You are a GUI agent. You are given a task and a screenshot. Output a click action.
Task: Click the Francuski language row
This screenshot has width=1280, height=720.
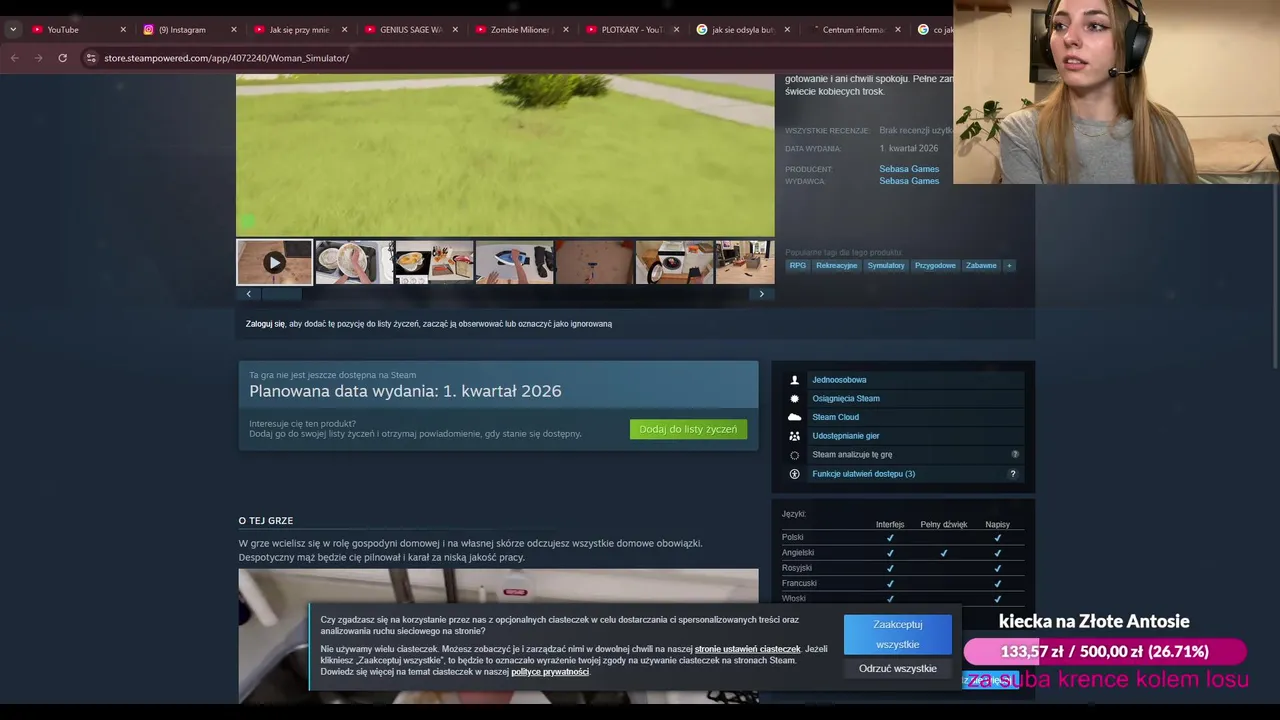click(x=903, y=583)
